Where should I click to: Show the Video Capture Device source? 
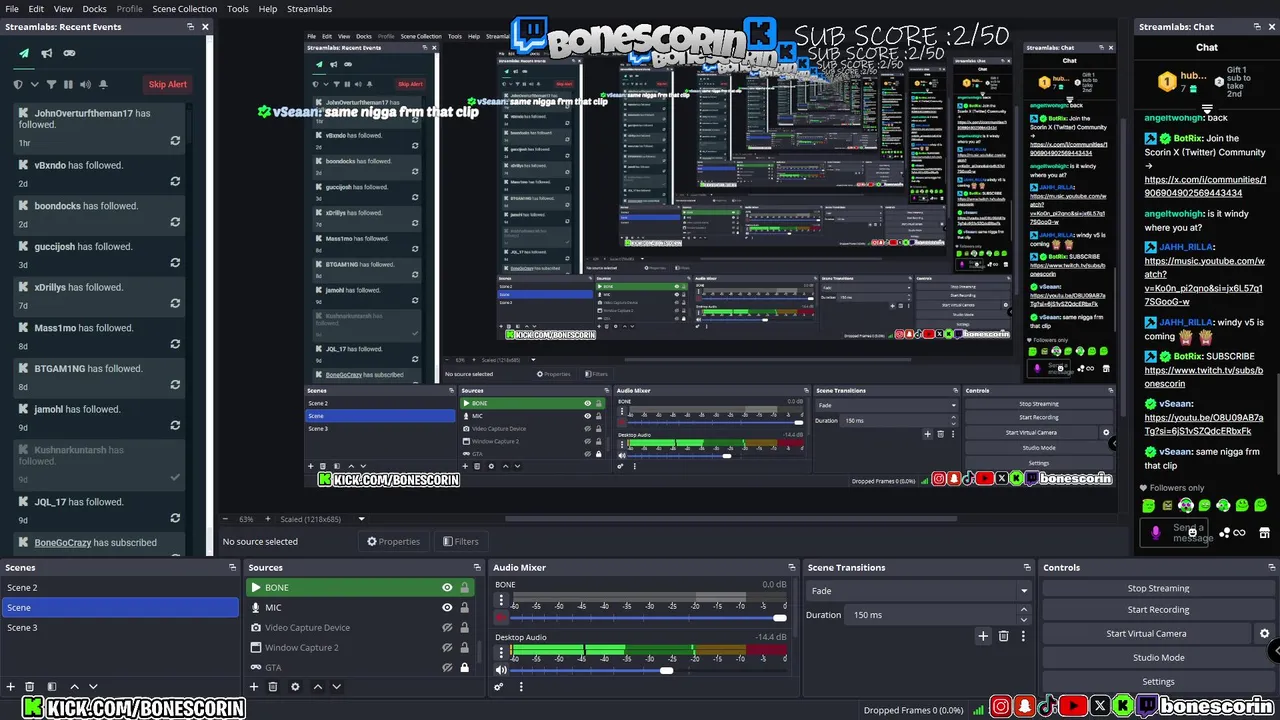click(447, 628)
